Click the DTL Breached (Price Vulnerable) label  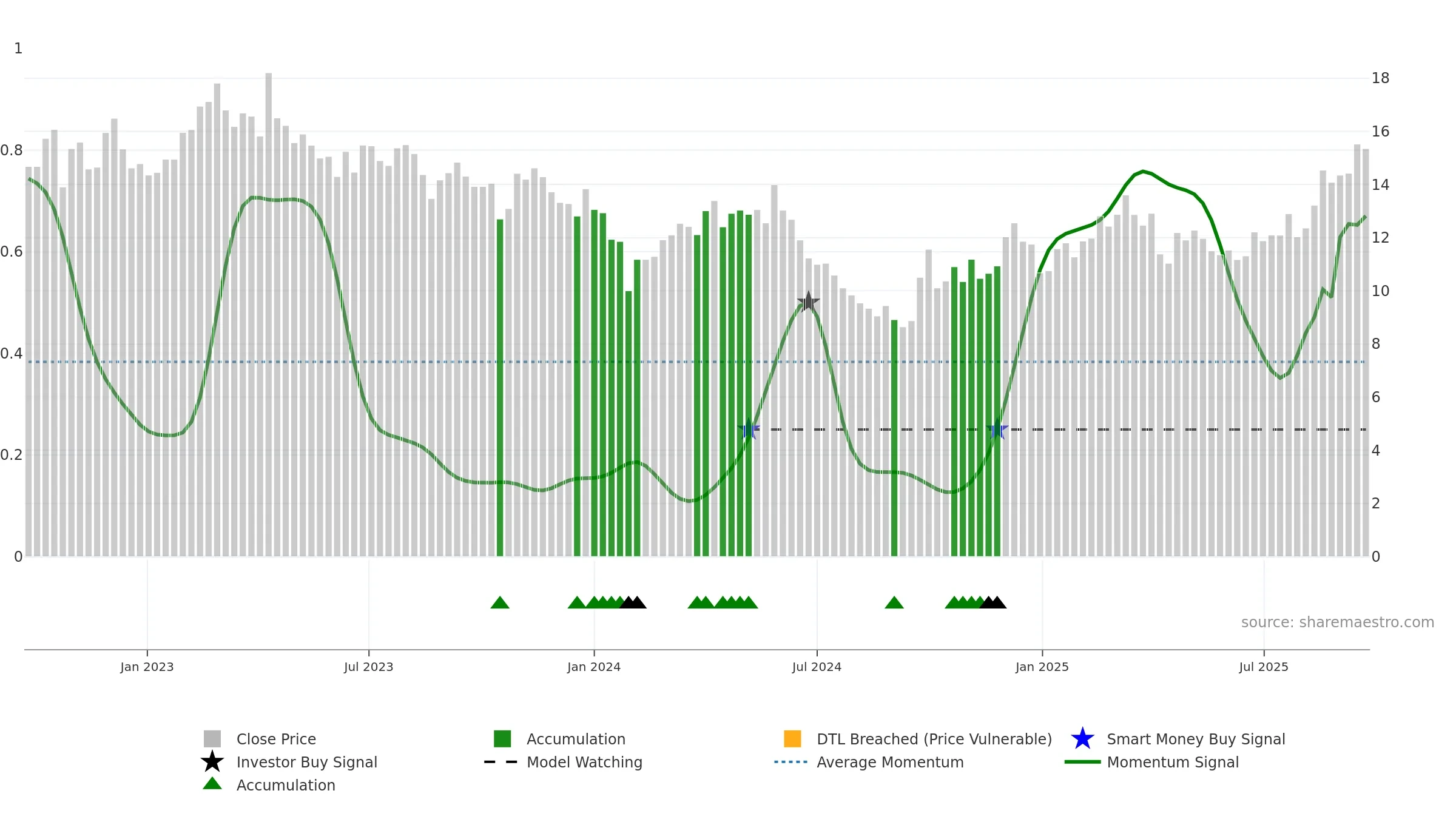(x=934, y=739)
